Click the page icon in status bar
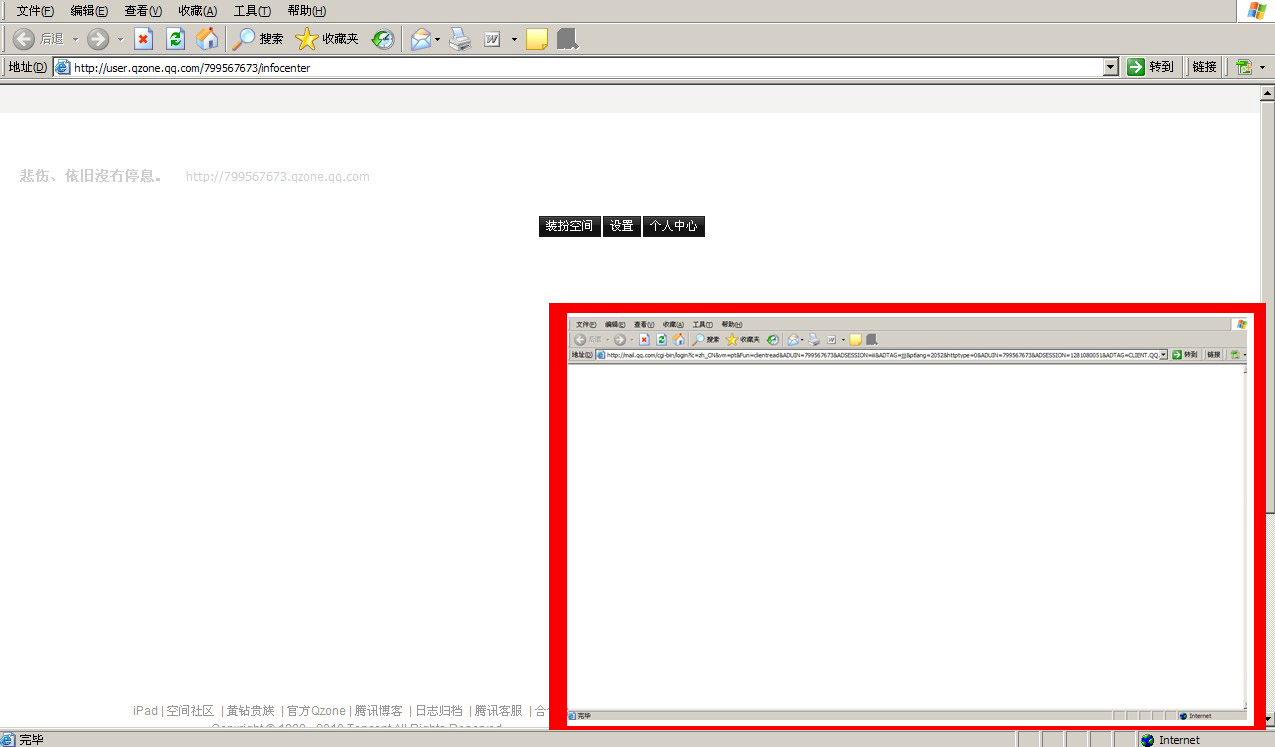This screenshot has width=1275, height=747. click(x=9, y=740)
